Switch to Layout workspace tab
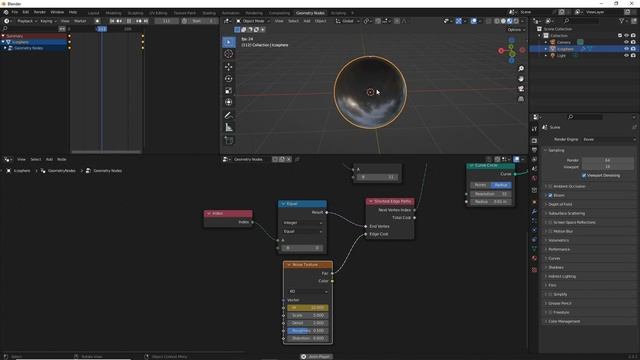This screenshot has height=360, width=640. [x=93, y=13]
